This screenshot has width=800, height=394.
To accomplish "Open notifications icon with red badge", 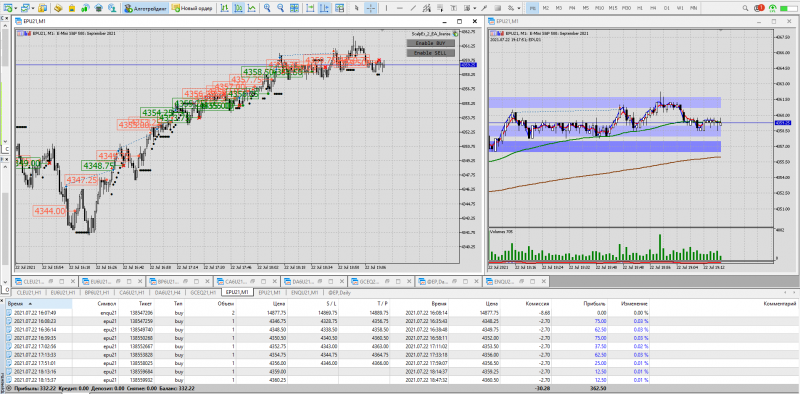I will point(759,8).
